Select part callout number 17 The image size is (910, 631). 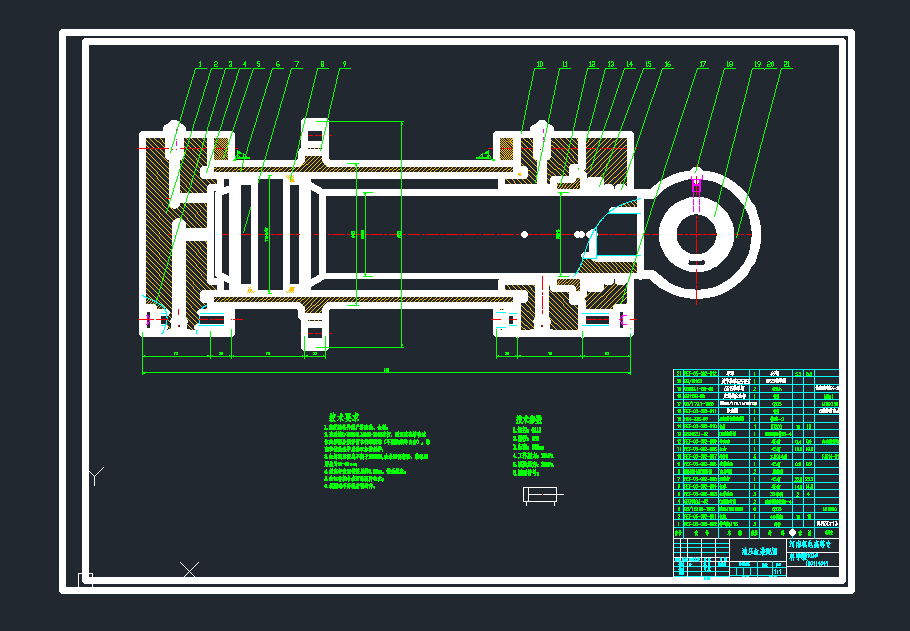tap(703, 65)
